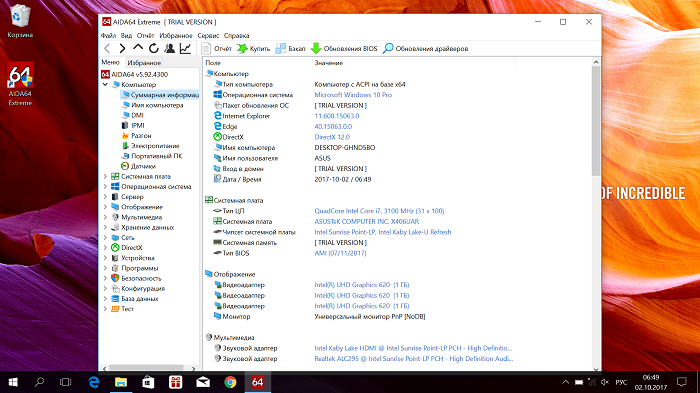Open the Вид menu

[126, 36]
